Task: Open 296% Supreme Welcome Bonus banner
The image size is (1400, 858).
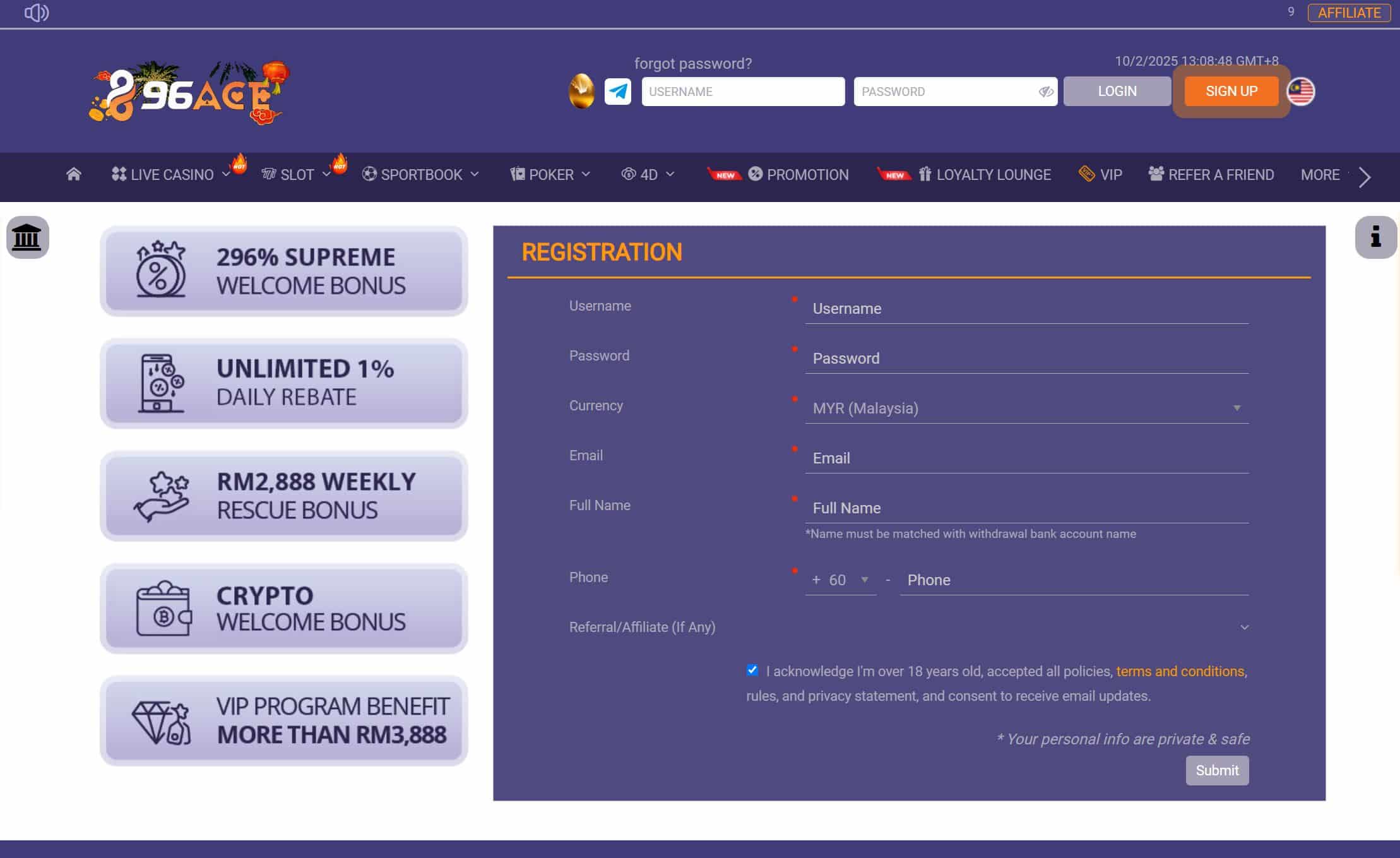Action: pos(283,271)
